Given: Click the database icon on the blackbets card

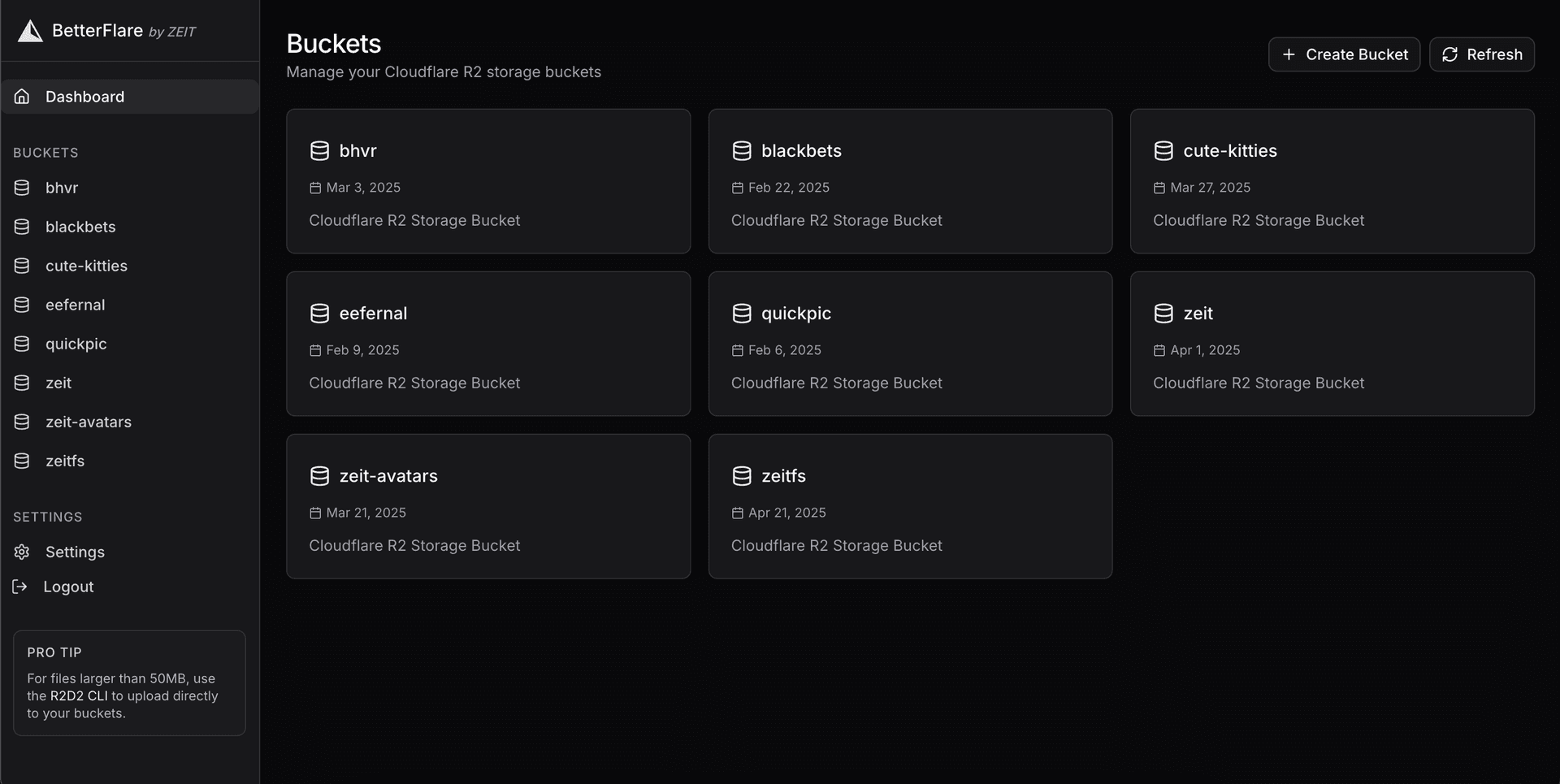Looking at the screenshot, I should coord(742,151).
